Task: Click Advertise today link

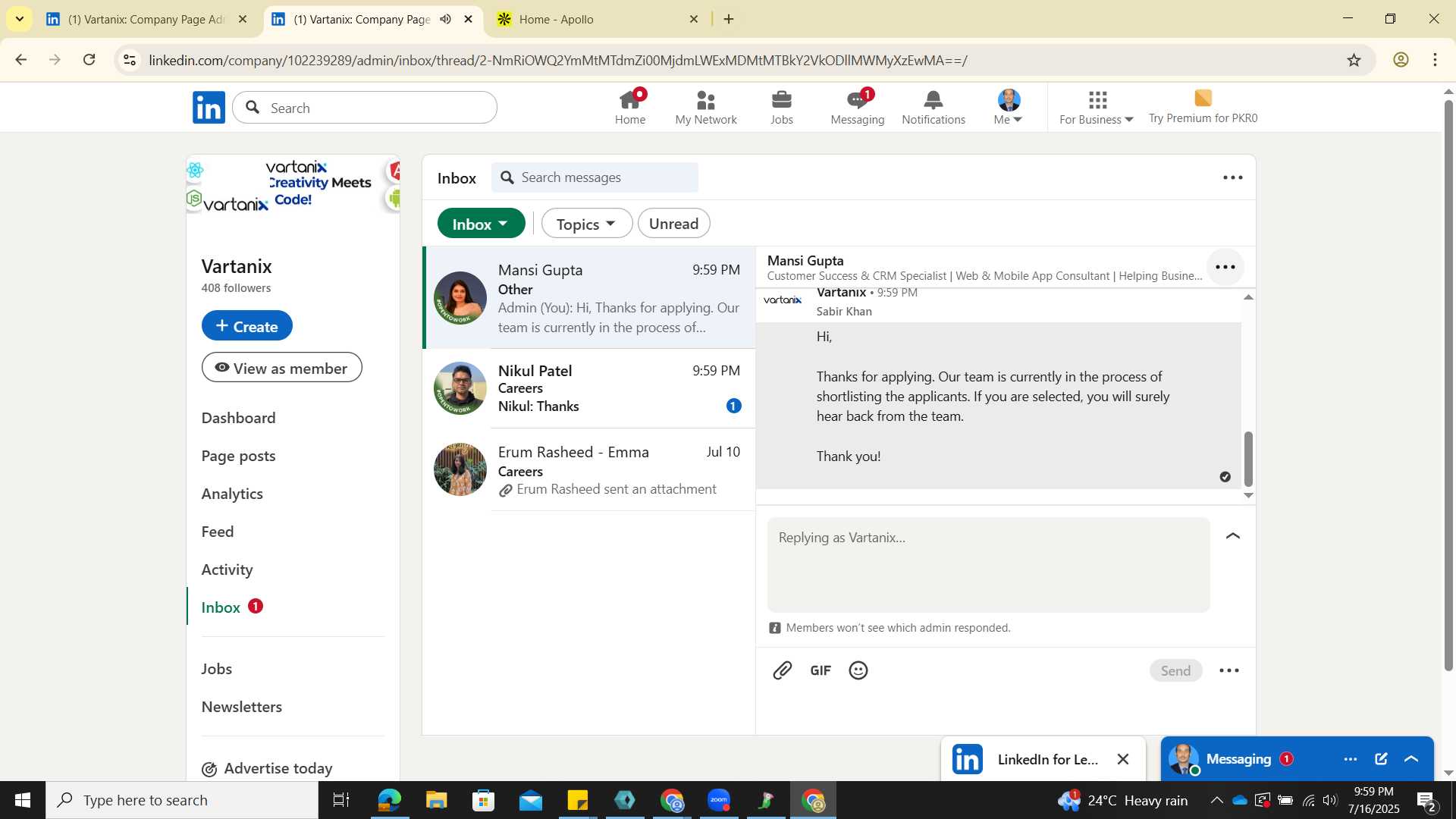Action: click(268, 769)
